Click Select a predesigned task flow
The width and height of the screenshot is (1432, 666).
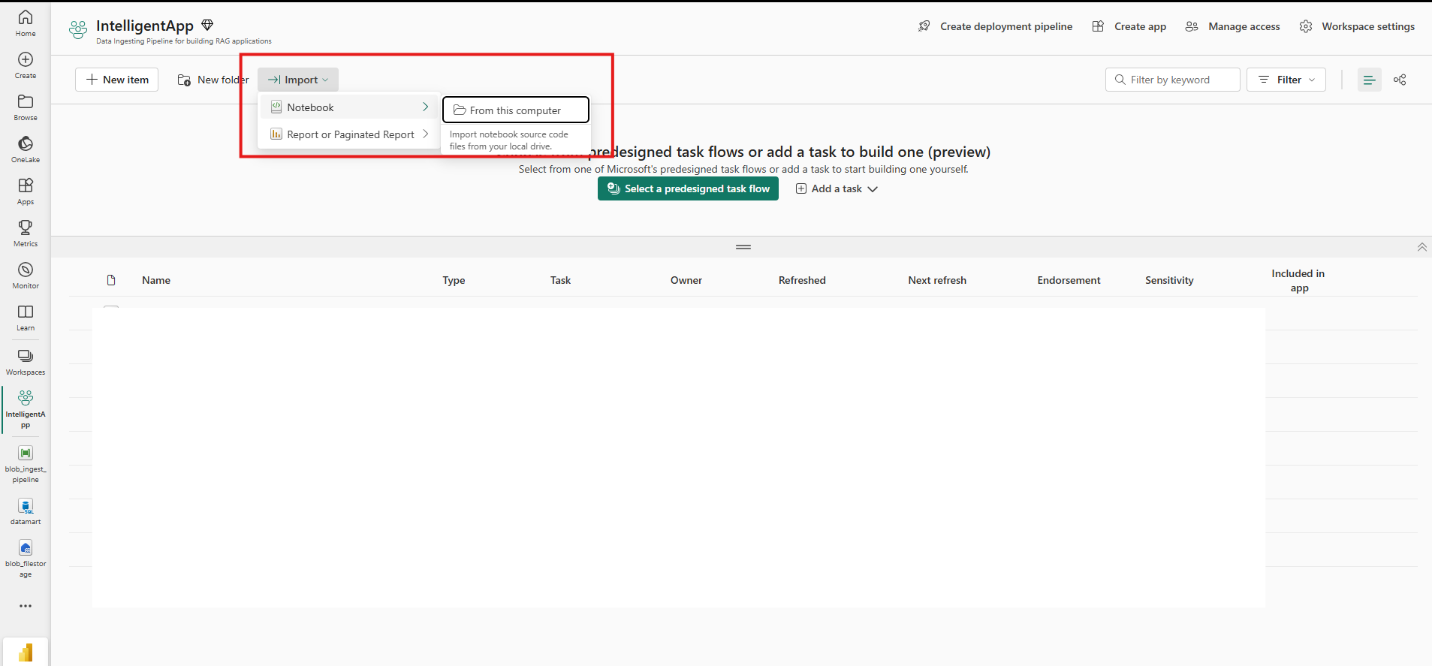point(688,189)
